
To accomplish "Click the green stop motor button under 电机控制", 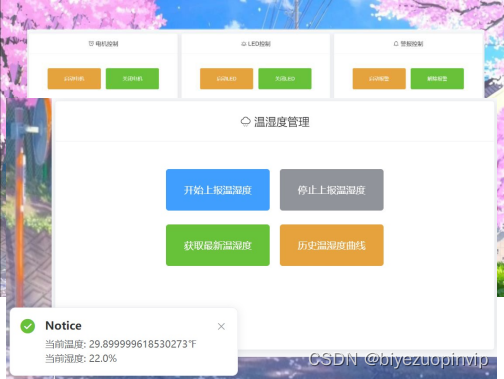I will [x=132, y=79].
